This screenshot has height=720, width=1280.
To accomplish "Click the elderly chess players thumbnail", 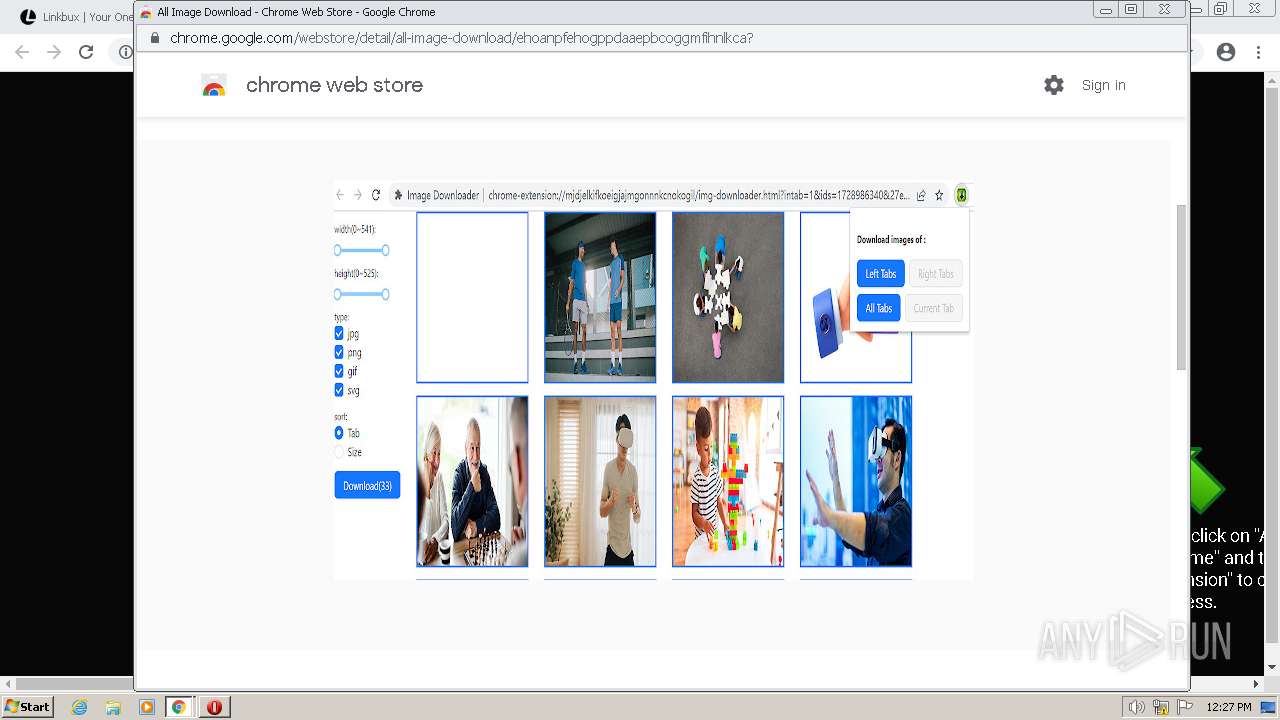I will 472,481.
